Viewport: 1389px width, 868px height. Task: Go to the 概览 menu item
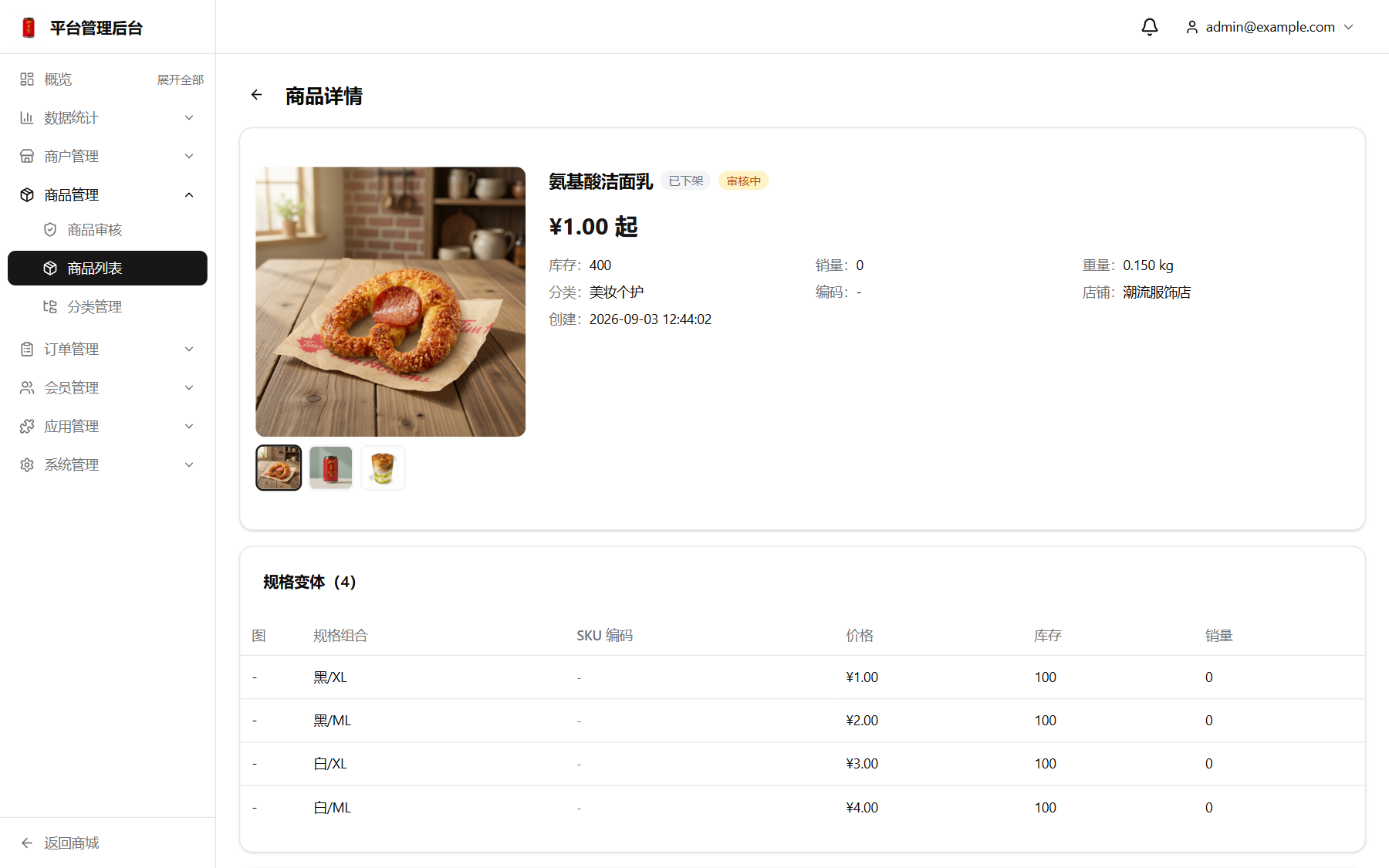58,79
